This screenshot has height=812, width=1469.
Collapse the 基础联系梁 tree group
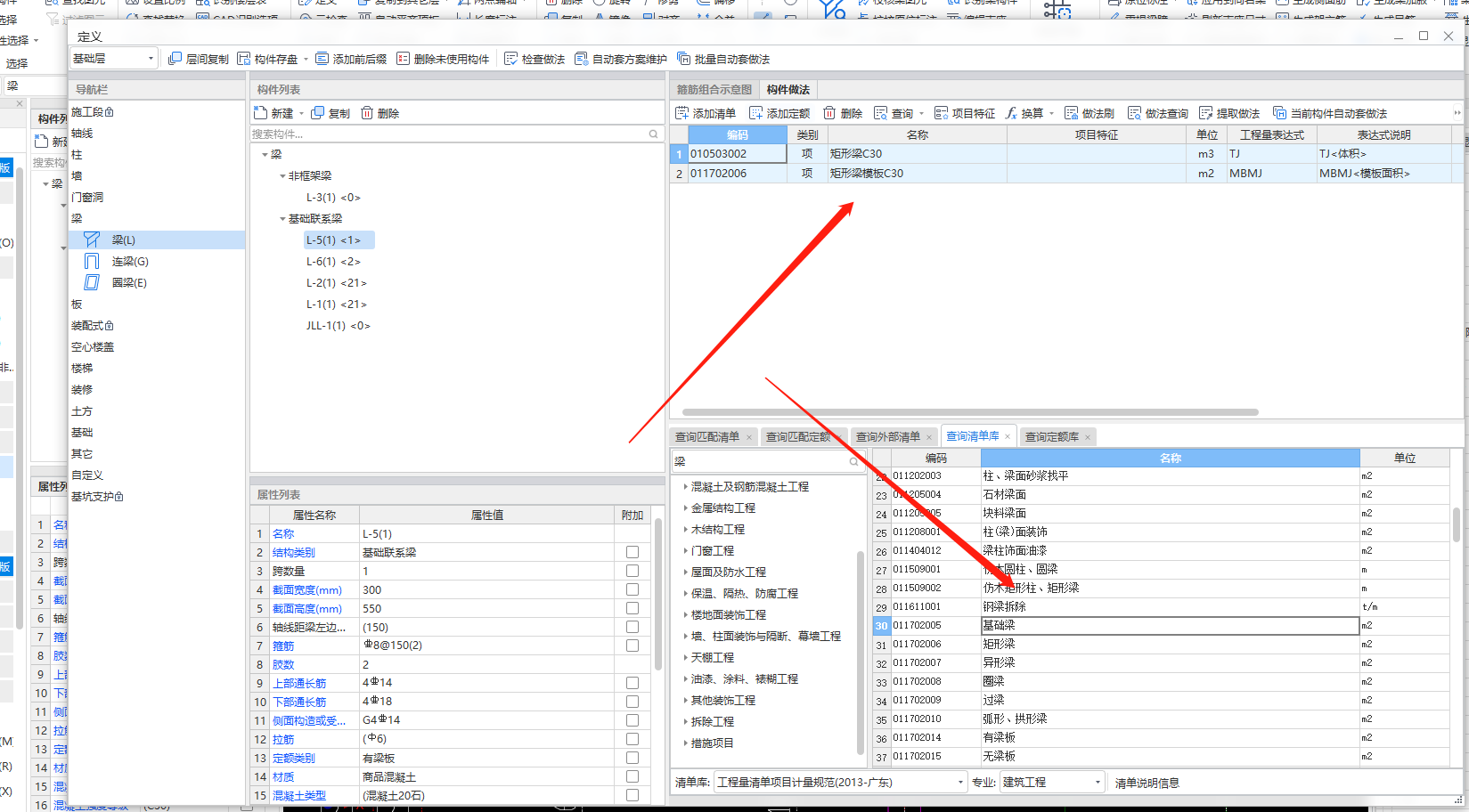point(282,219)
